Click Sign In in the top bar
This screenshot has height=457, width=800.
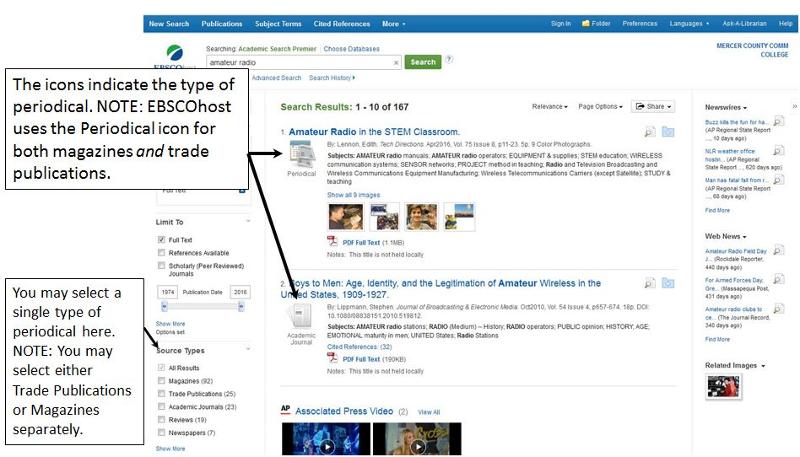(x=561, y=23)
